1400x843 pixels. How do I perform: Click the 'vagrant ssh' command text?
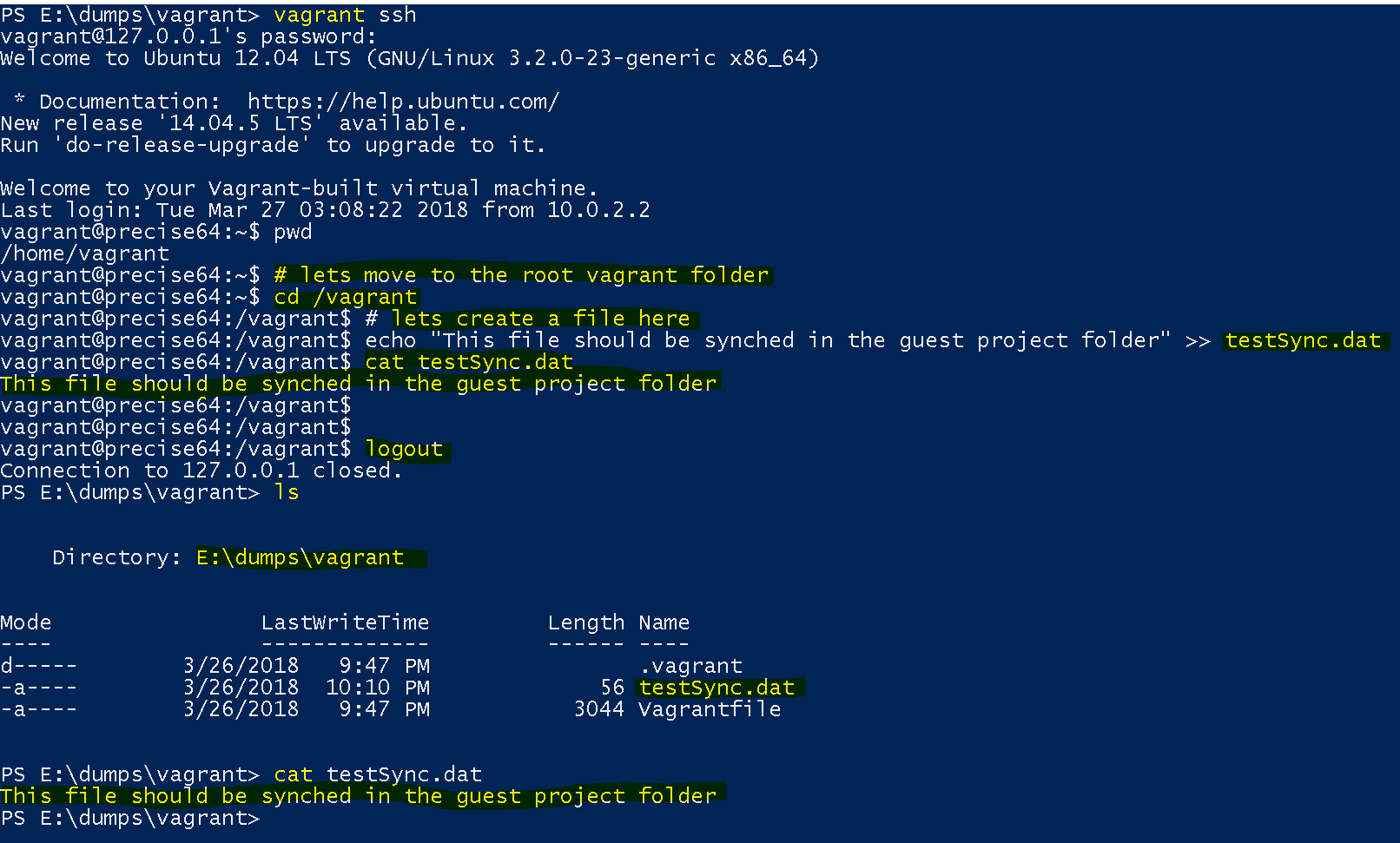[x=345, y=15]
